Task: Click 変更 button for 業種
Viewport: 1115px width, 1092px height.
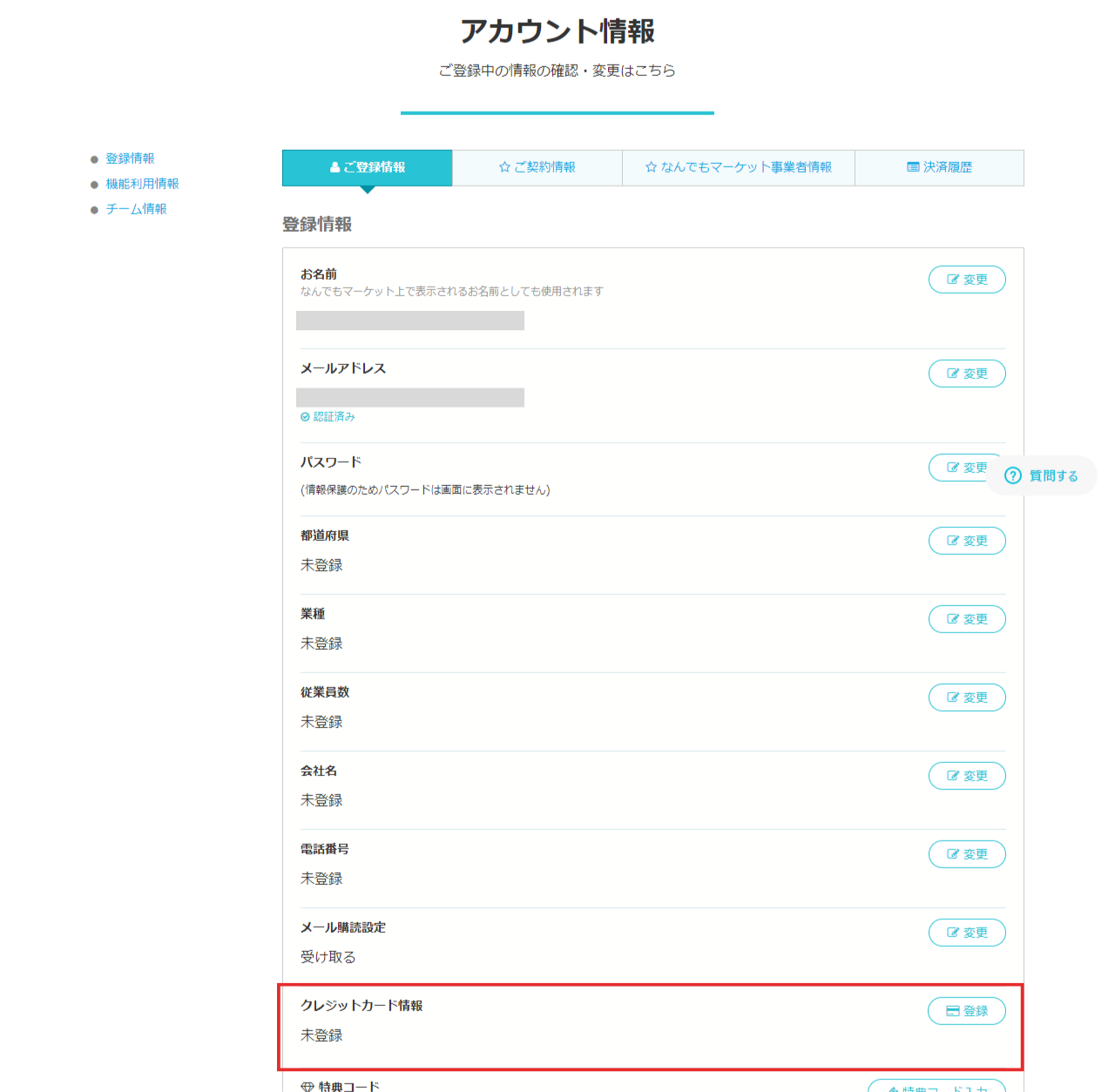Action: click(967, 619)
